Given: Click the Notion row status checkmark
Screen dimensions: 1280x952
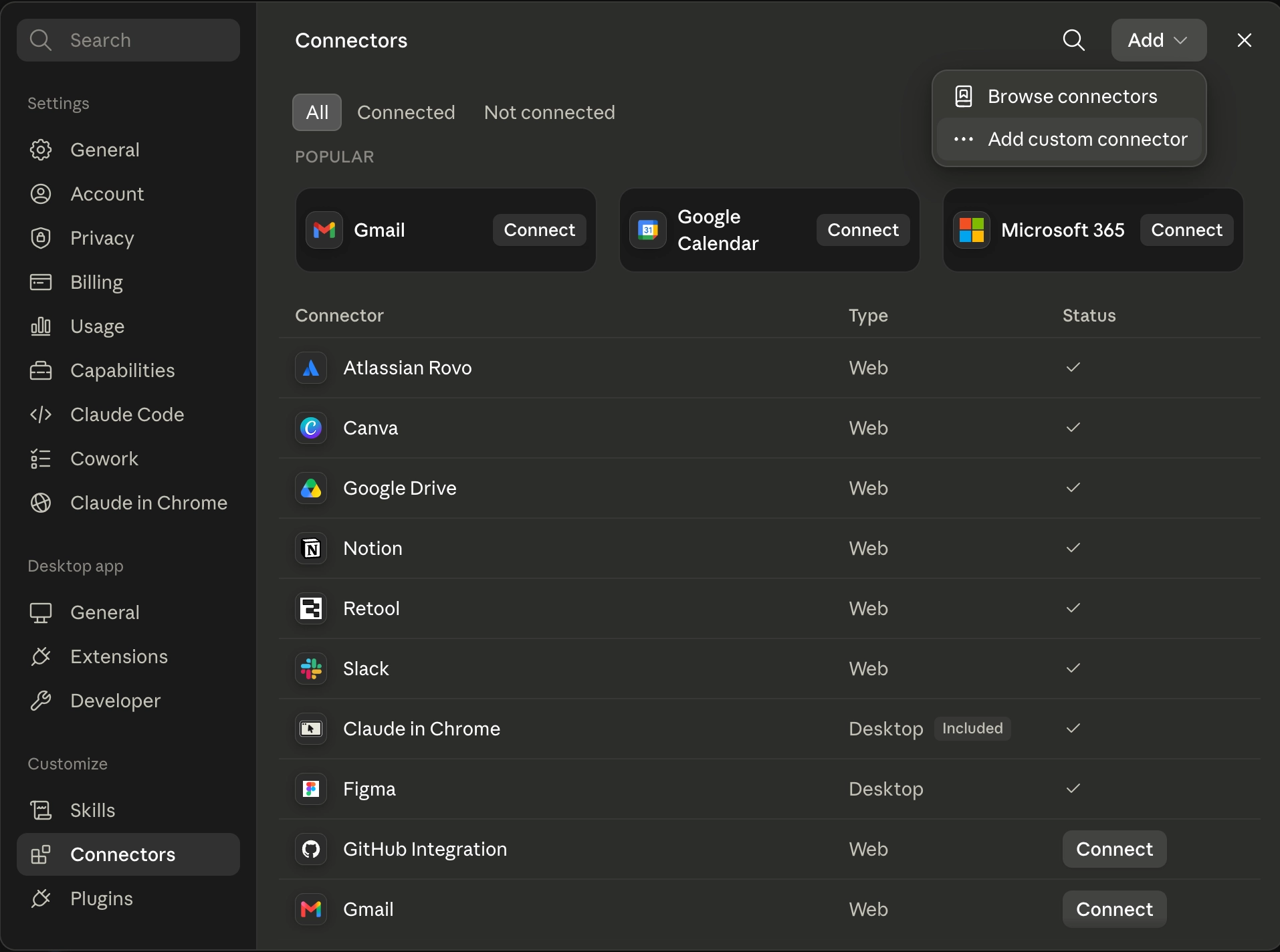Looking at the screenshot, I should 1073,548.
